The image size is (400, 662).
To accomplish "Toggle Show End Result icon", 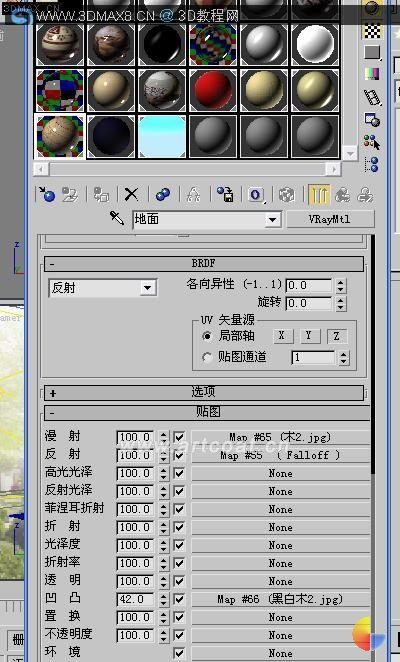I will click(x=319, y=195).
